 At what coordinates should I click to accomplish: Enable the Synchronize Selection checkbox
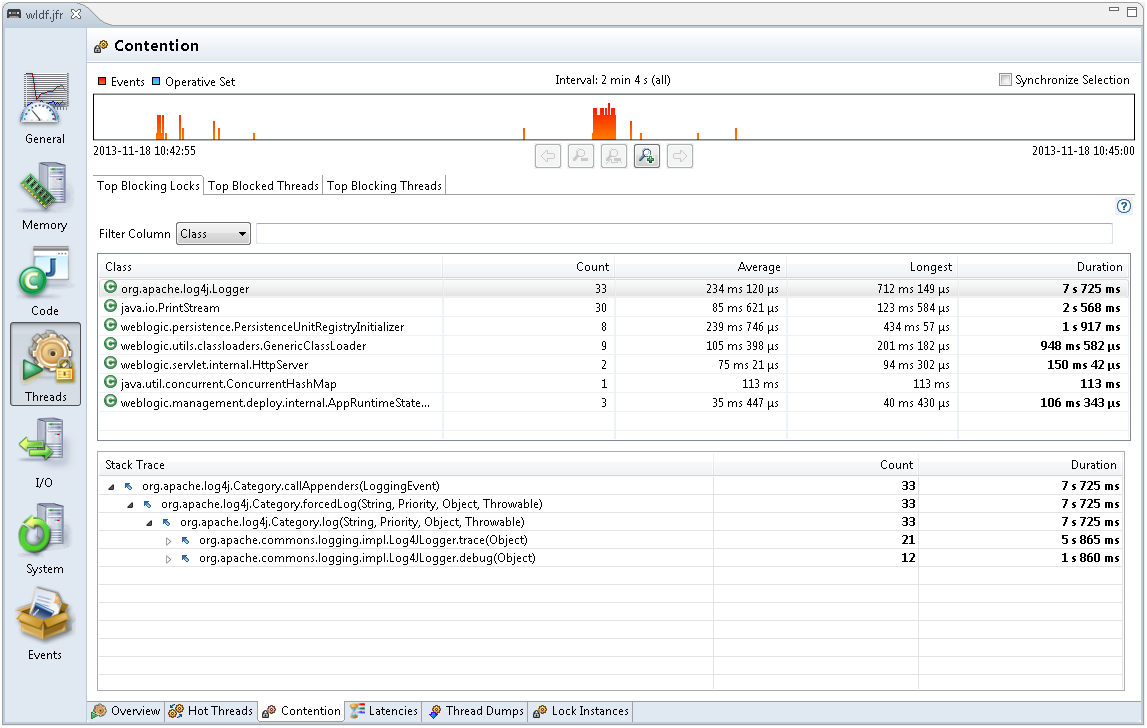pos(1005,80)
